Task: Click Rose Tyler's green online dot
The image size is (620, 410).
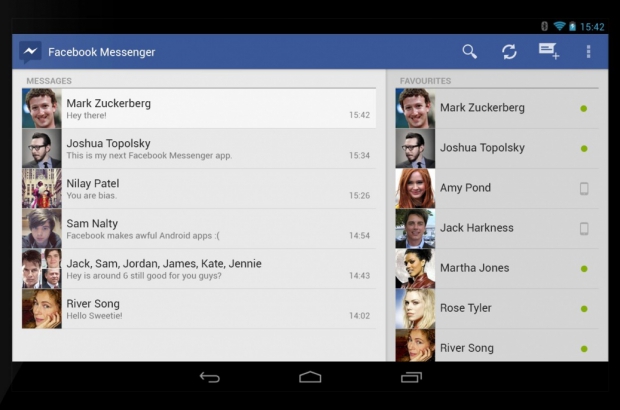Action: pos(584,309)
